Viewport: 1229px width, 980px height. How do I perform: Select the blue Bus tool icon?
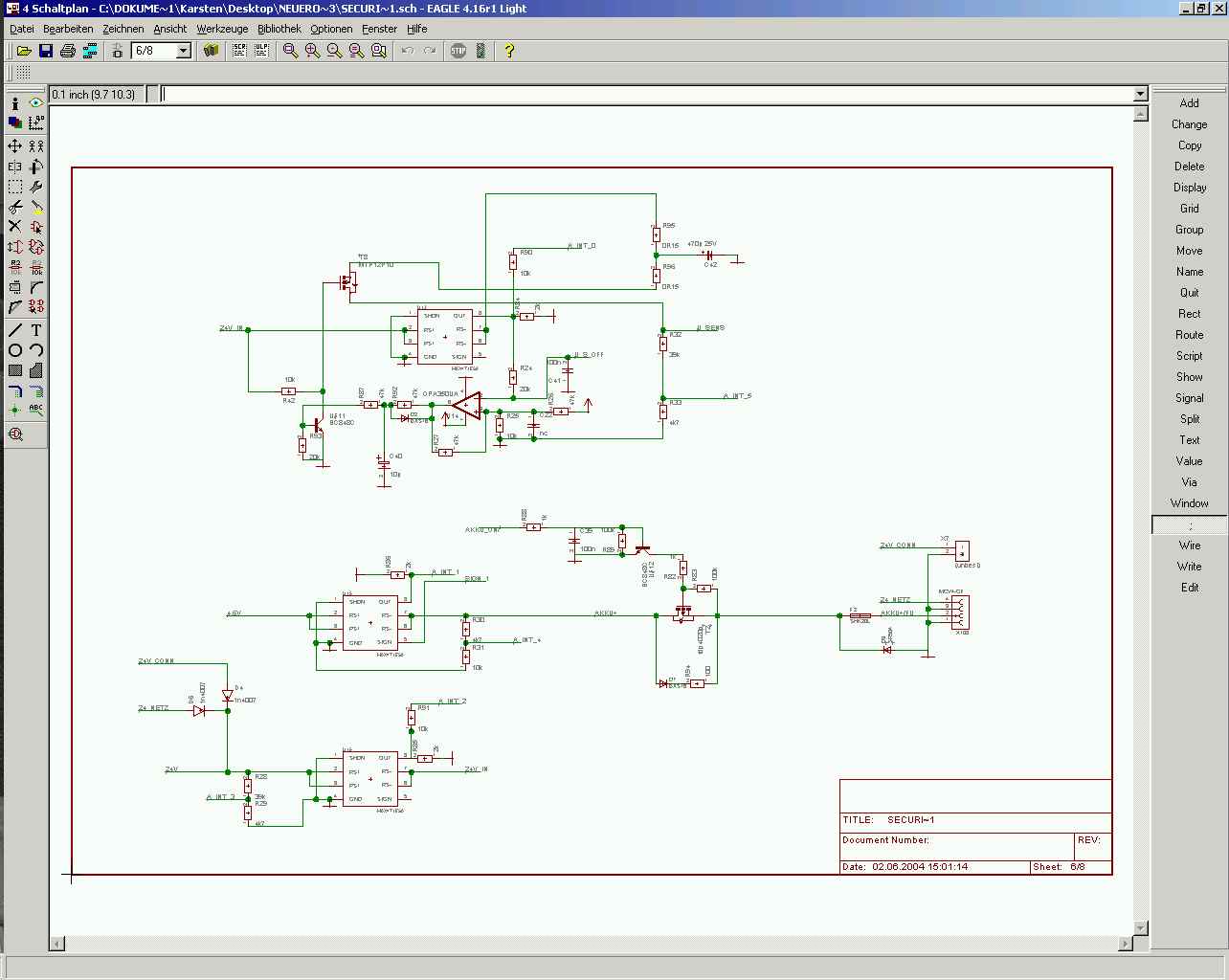coord(15,390)
